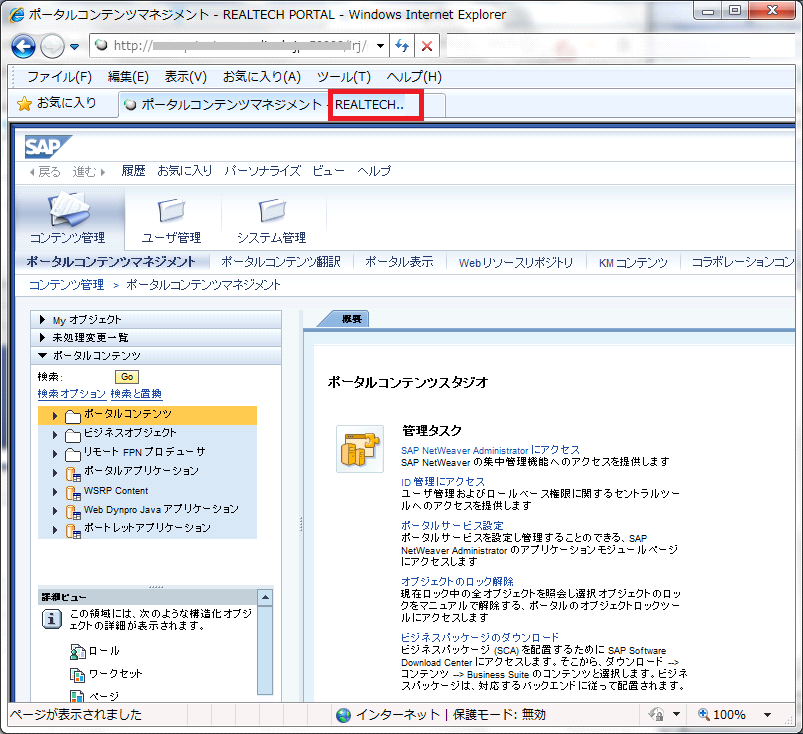Click the Refresh page icon

[402, 46]
